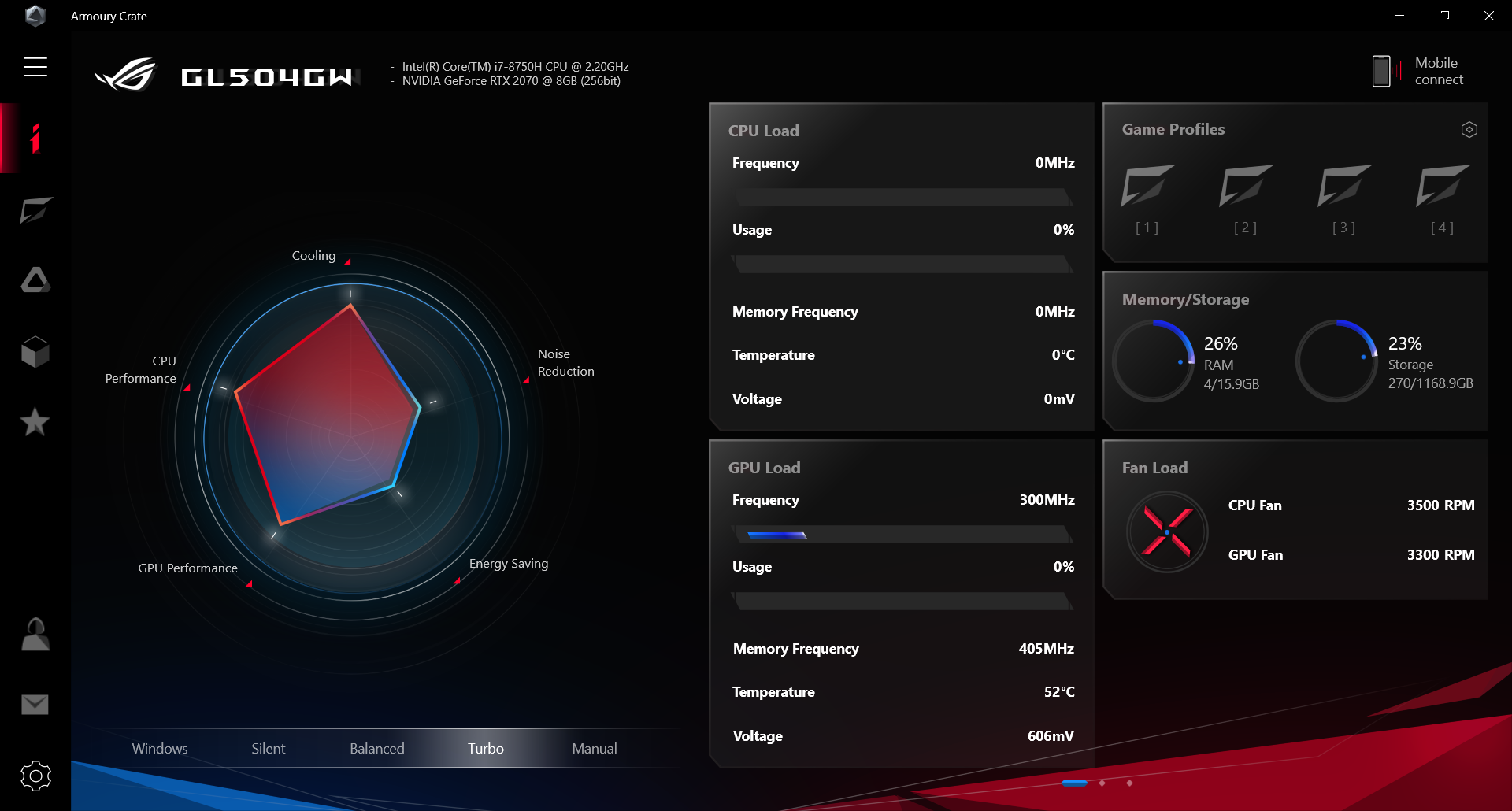
Task: Open the Settings gear in the sidebar
Action: pos(35,776)
